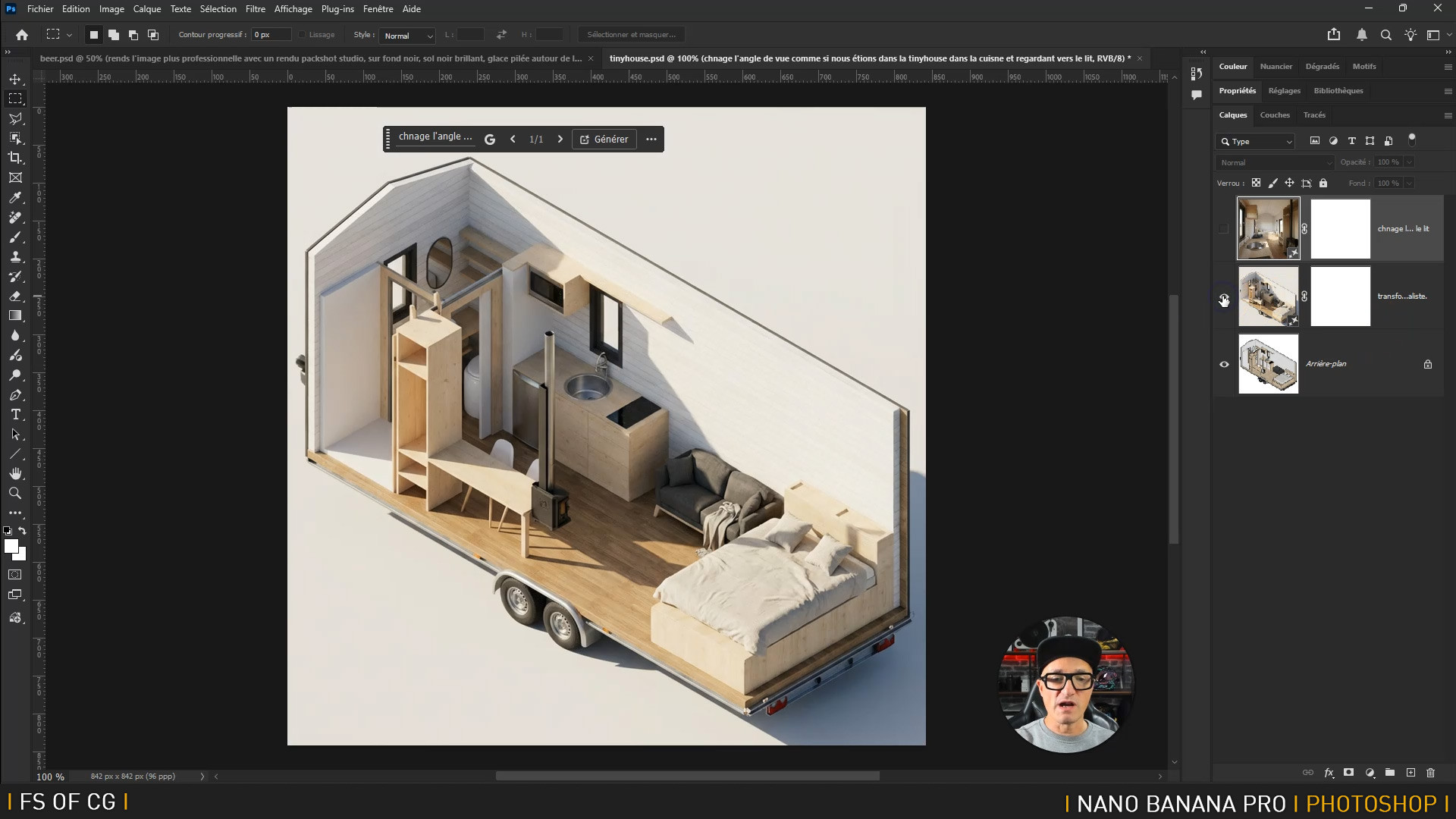1456x819 pixels.
Task: Click the Générer button
Action: tap(604, 140)
